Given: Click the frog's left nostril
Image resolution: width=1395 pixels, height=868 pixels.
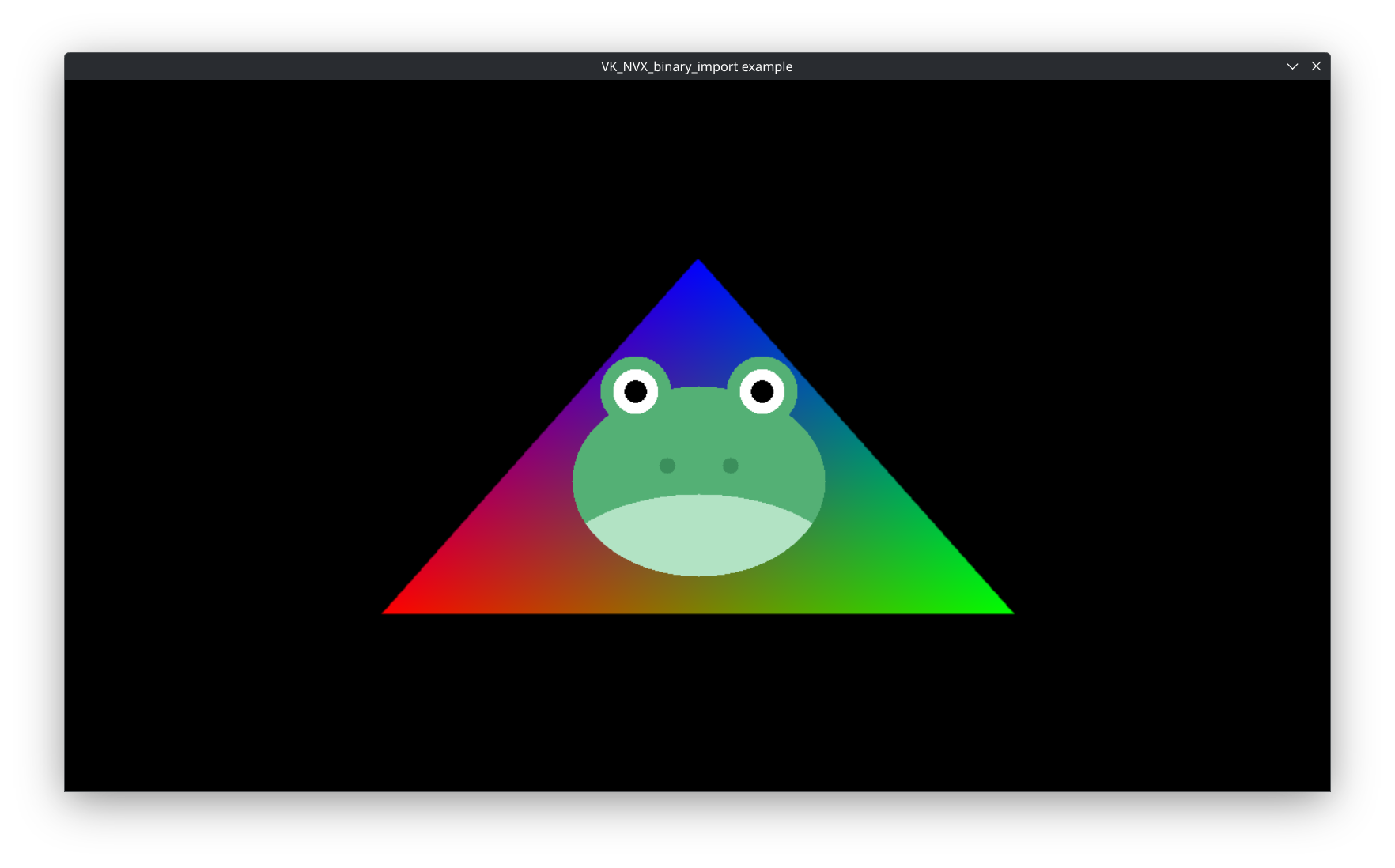Looking at the screenshot, I should click(x=667, y=466).
